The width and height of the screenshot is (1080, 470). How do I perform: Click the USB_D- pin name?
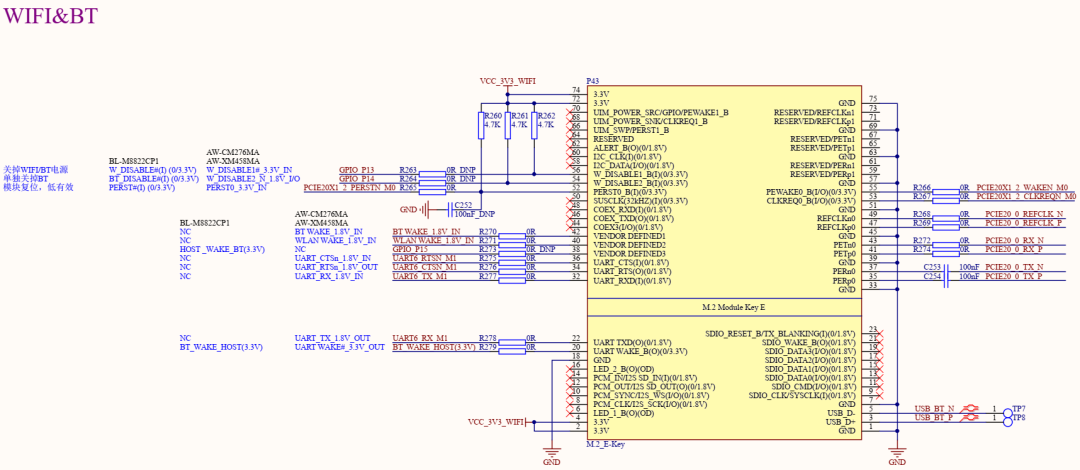click(x=841, y=413)
